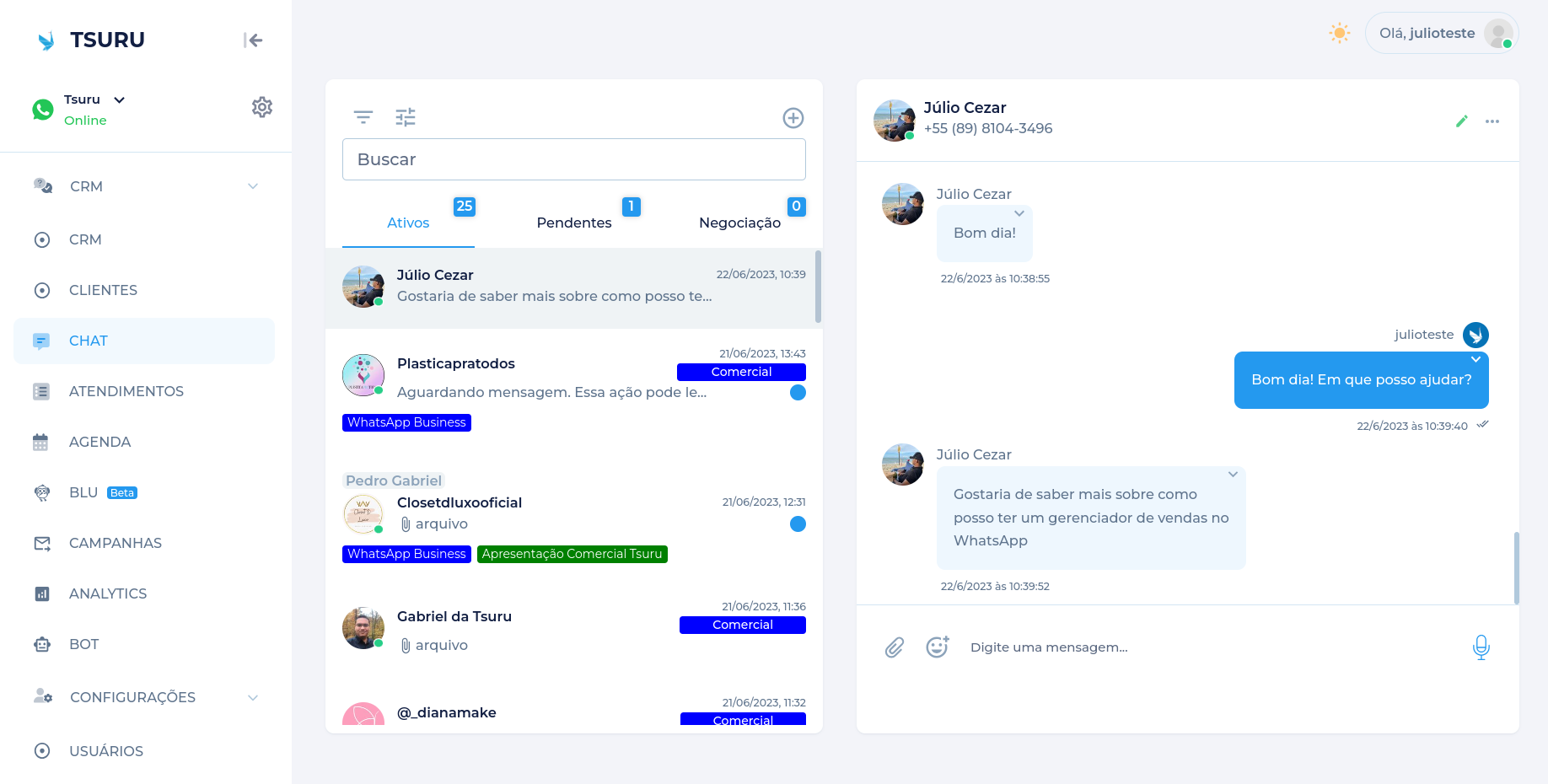
Task: Open ATENDIMENTOS in the sidebar
Action: pyautogui.click(x=126, y=391)
